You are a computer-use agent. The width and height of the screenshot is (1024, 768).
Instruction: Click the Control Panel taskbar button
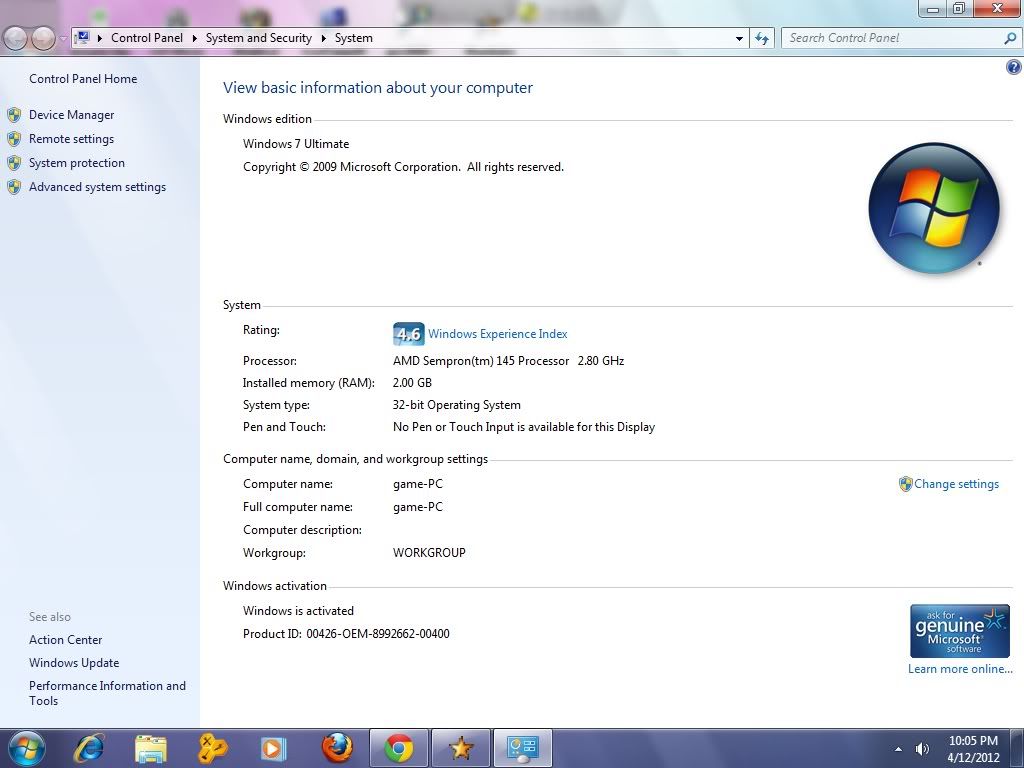522,748
